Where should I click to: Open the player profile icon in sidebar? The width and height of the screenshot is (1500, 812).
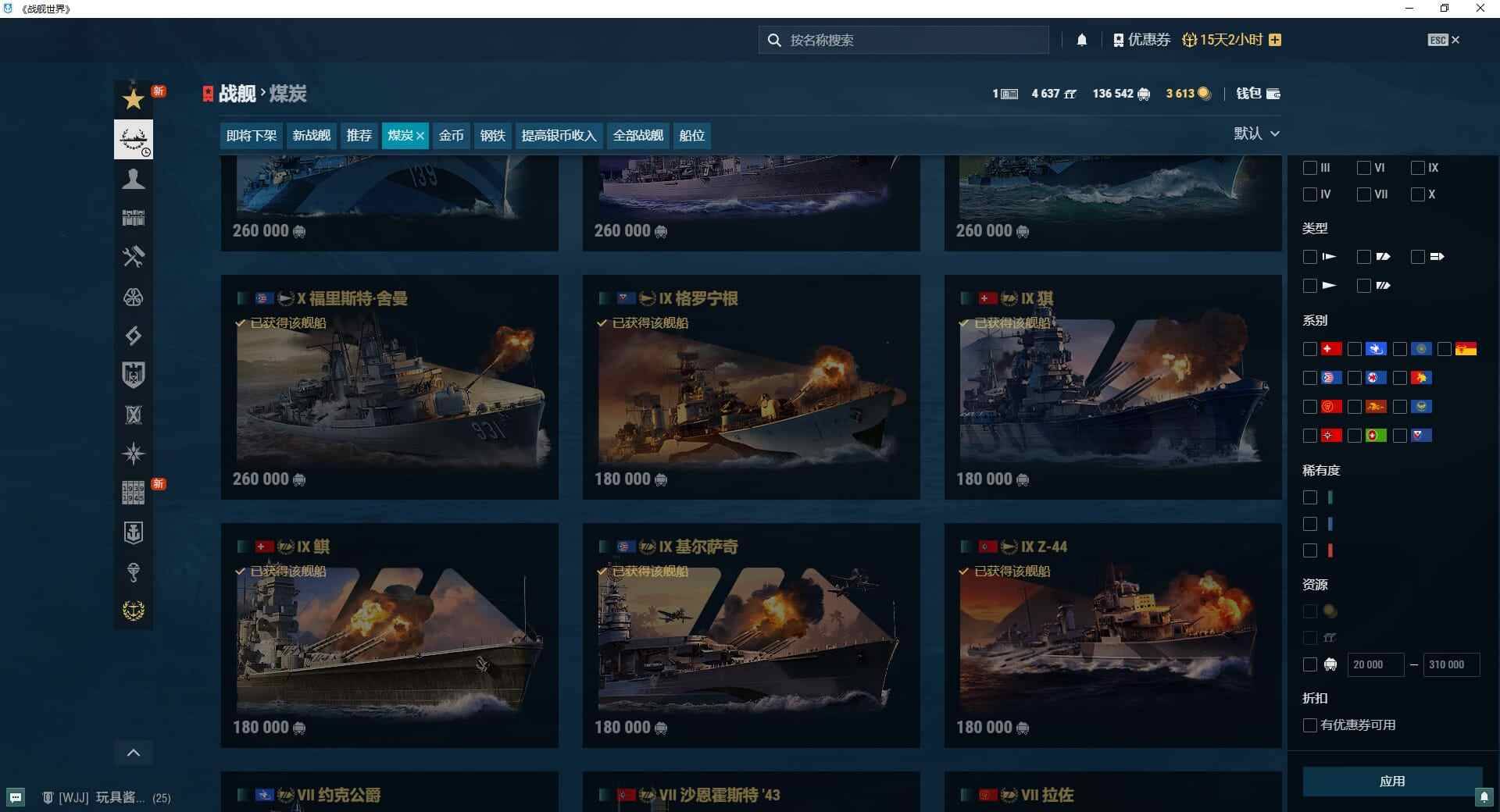[134, 179]
